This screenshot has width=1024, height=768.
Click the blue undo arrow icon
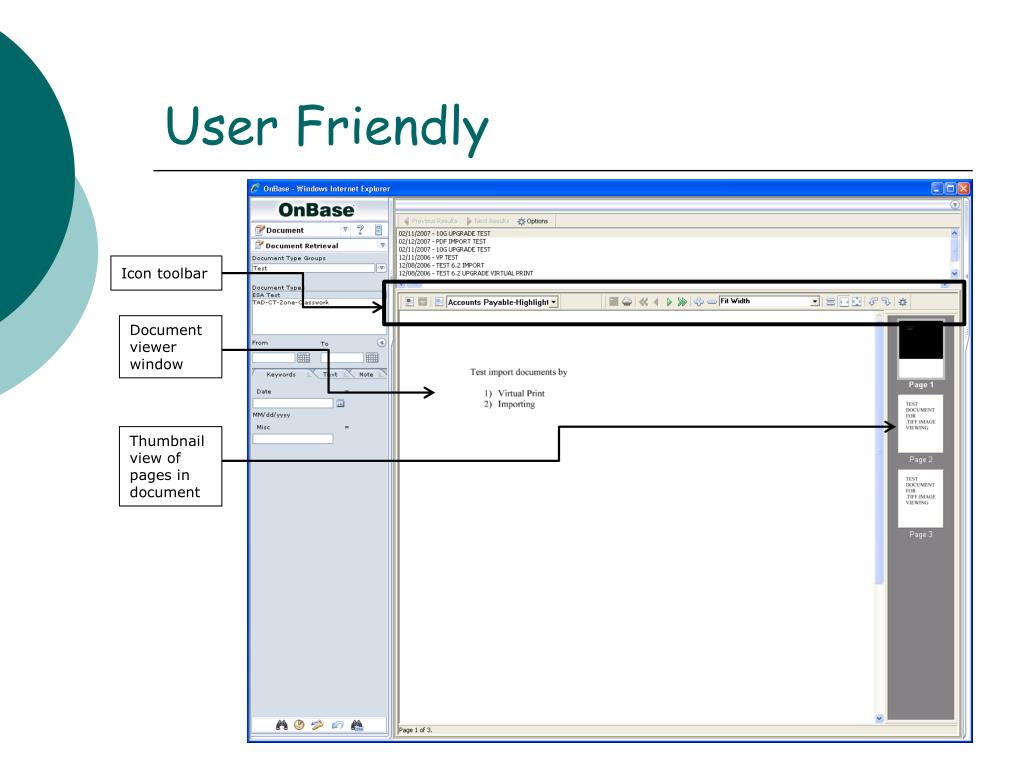(x=337, y=725)
